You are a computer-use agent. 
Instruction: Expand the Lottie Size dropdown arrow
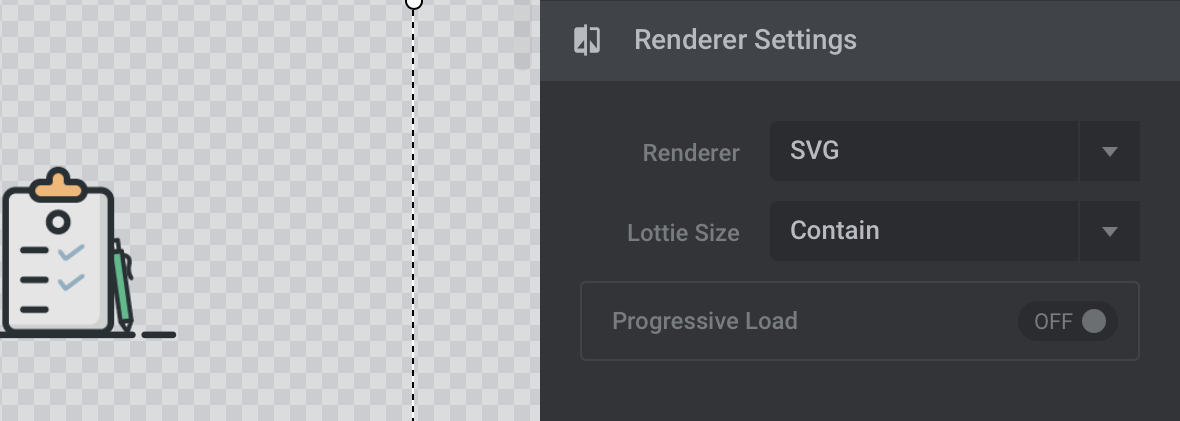(x=1109, y=231)
